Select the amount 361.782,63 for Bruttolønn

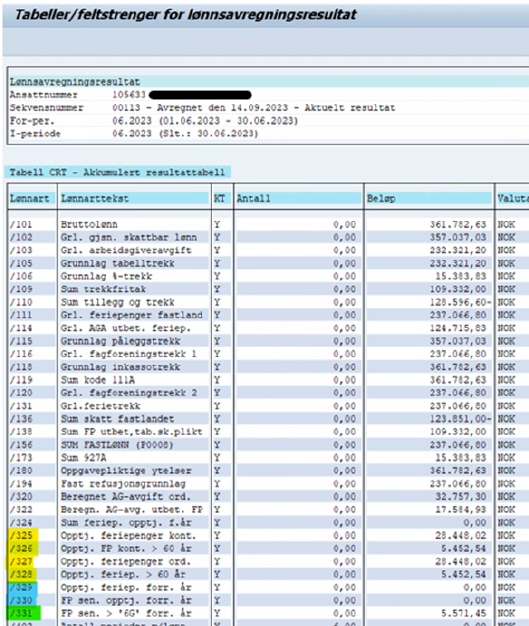(458, 224)
